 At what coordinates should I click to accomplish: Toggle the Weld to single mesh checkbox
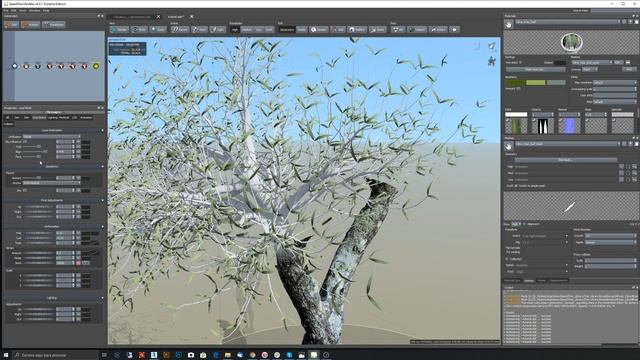516,186
